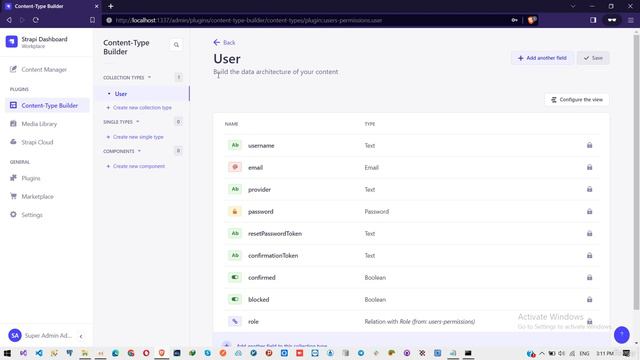
Task: Click Create new component link
Action: coord(136,166)
